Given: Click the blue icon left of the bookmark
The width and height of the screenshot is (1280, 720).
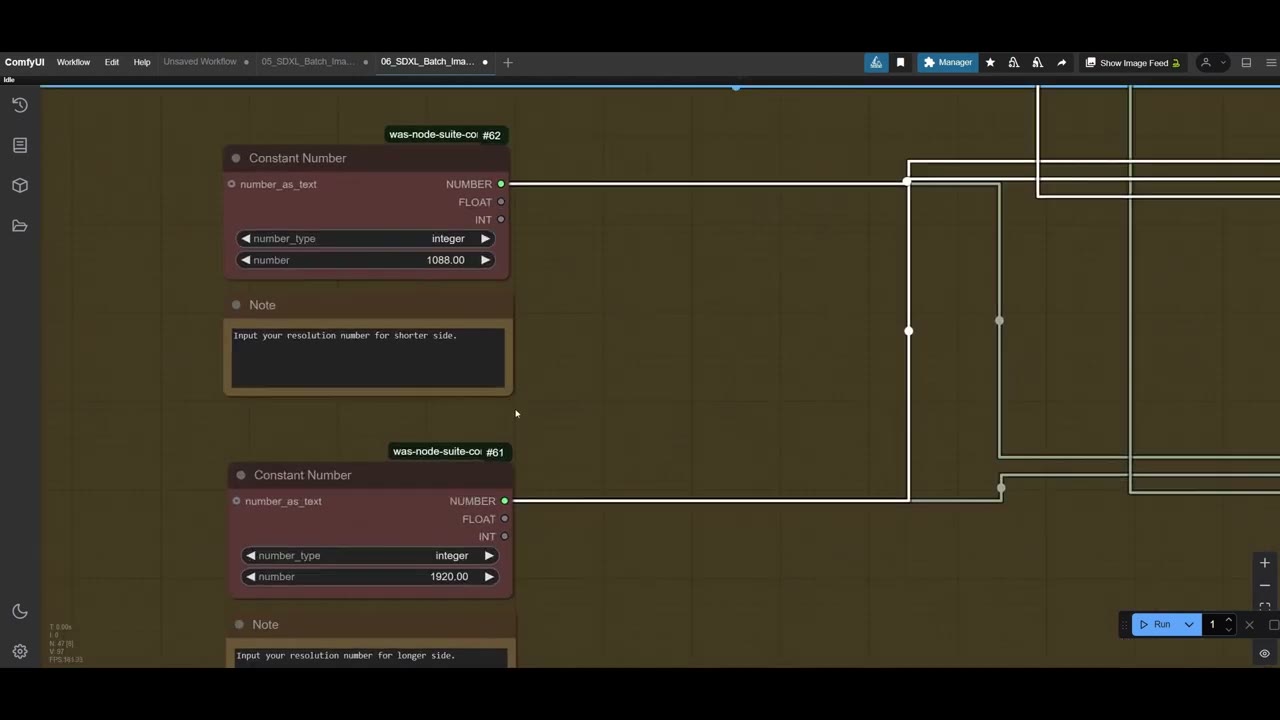Looking at the screenshot, I should [876, 62].
